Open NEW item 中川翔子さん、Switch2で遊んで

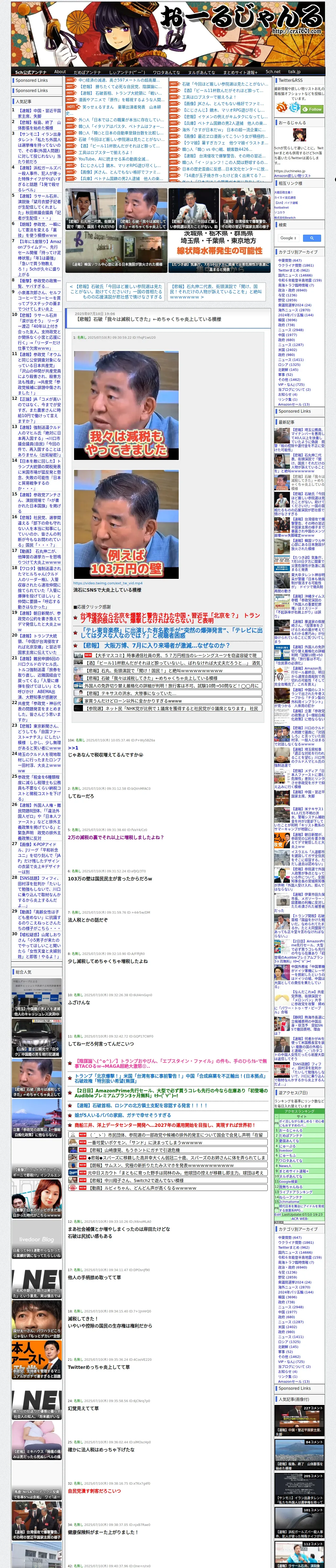click(167, 1180)
